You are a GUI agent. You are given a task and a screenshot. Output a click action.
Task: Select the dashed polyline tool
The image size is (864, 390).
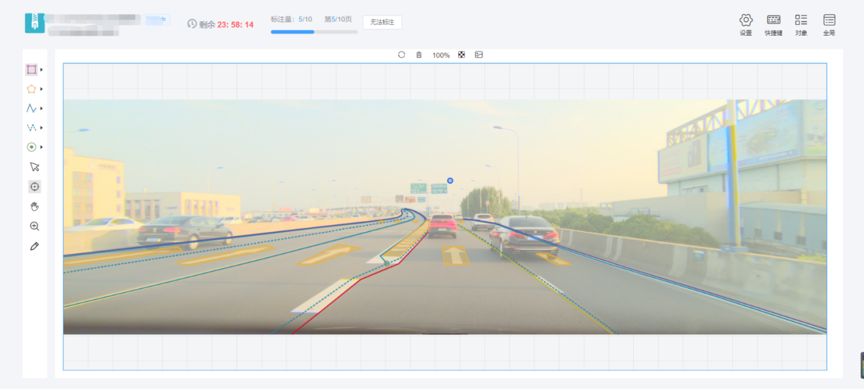tap(31, 128)
